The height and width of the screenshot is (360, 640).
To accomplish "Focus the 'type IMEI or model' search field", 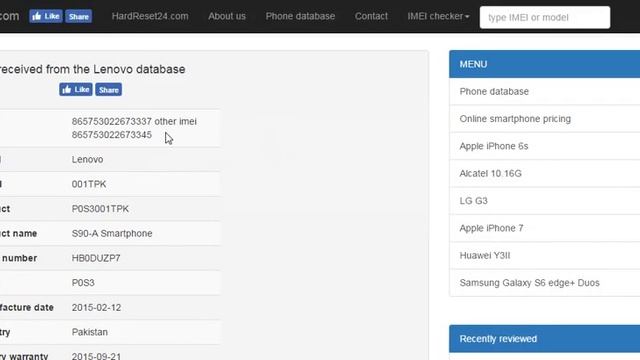I will 545,17.
